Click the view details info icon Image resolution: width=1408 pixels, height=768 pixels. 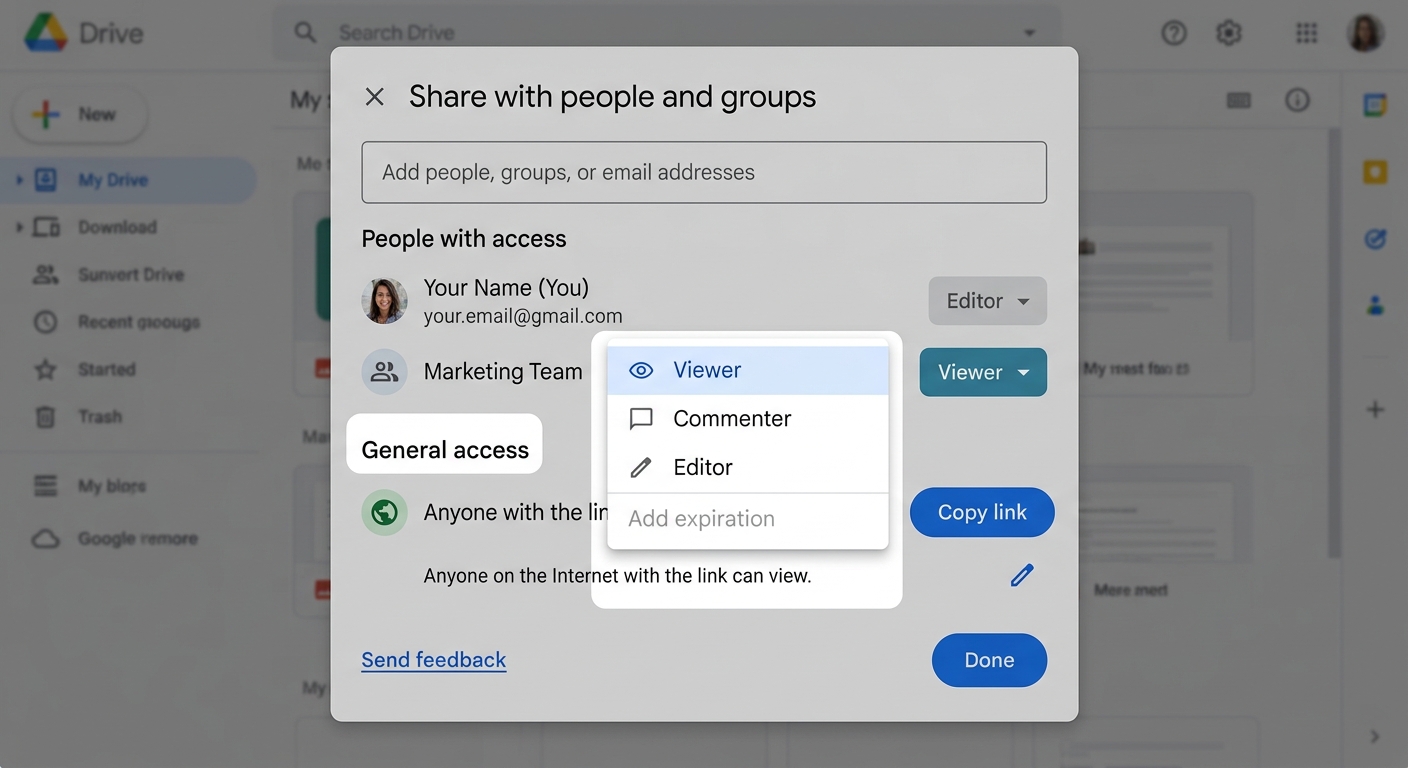pyautogui.click(x=1297, y=100)
